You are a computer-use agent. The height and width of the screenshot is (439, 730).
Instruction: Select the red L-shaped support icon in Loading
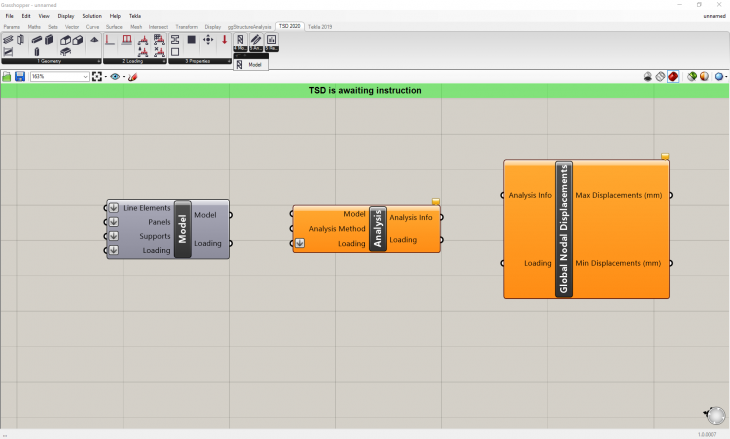click(x=110, y=40)
